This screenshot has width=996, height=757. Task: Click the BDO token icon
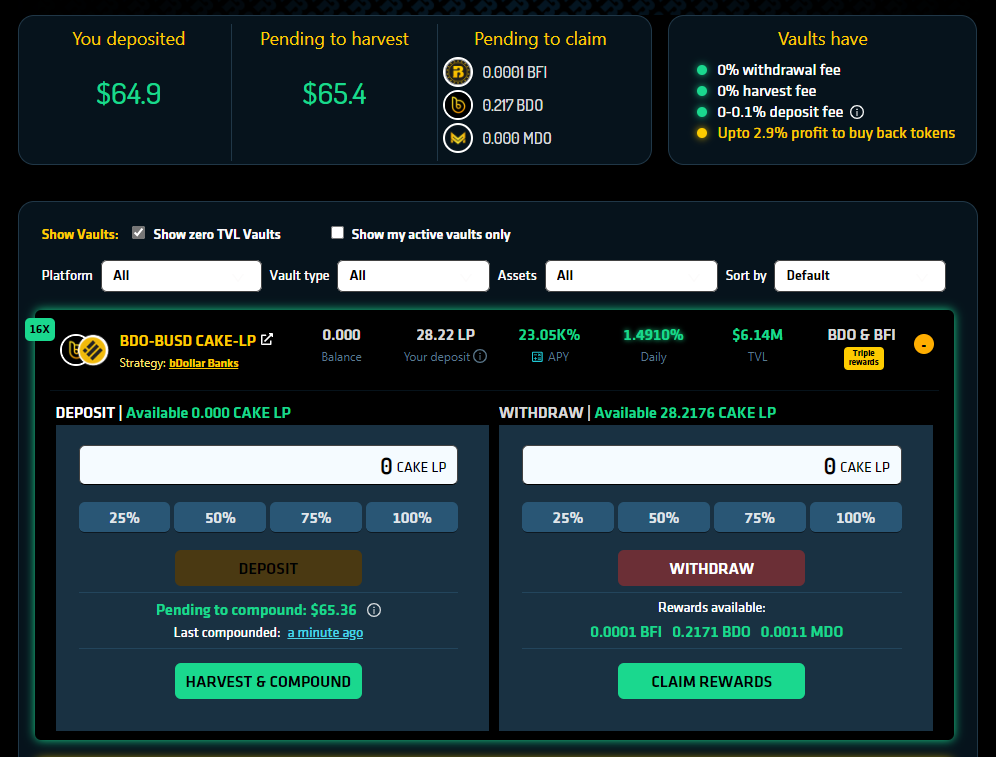tap(457, 105)
